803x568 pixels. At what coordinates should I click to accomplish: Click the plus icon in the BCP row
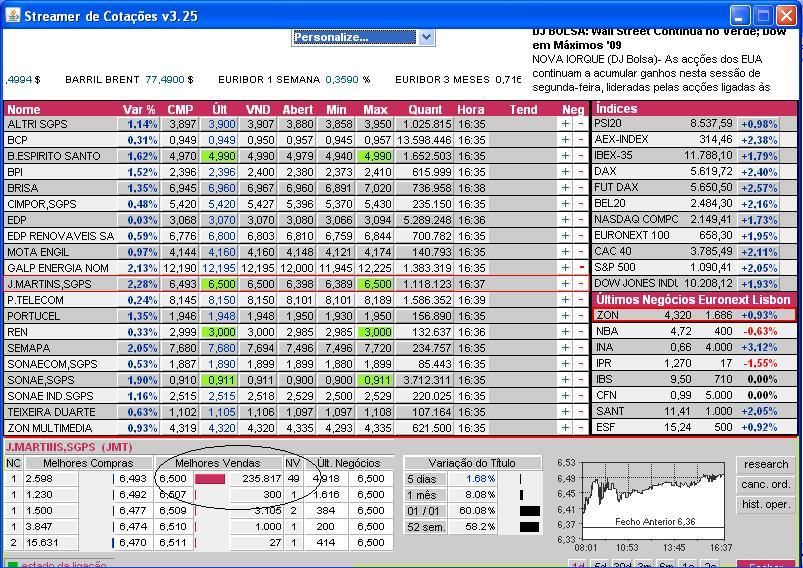[565, 140]
